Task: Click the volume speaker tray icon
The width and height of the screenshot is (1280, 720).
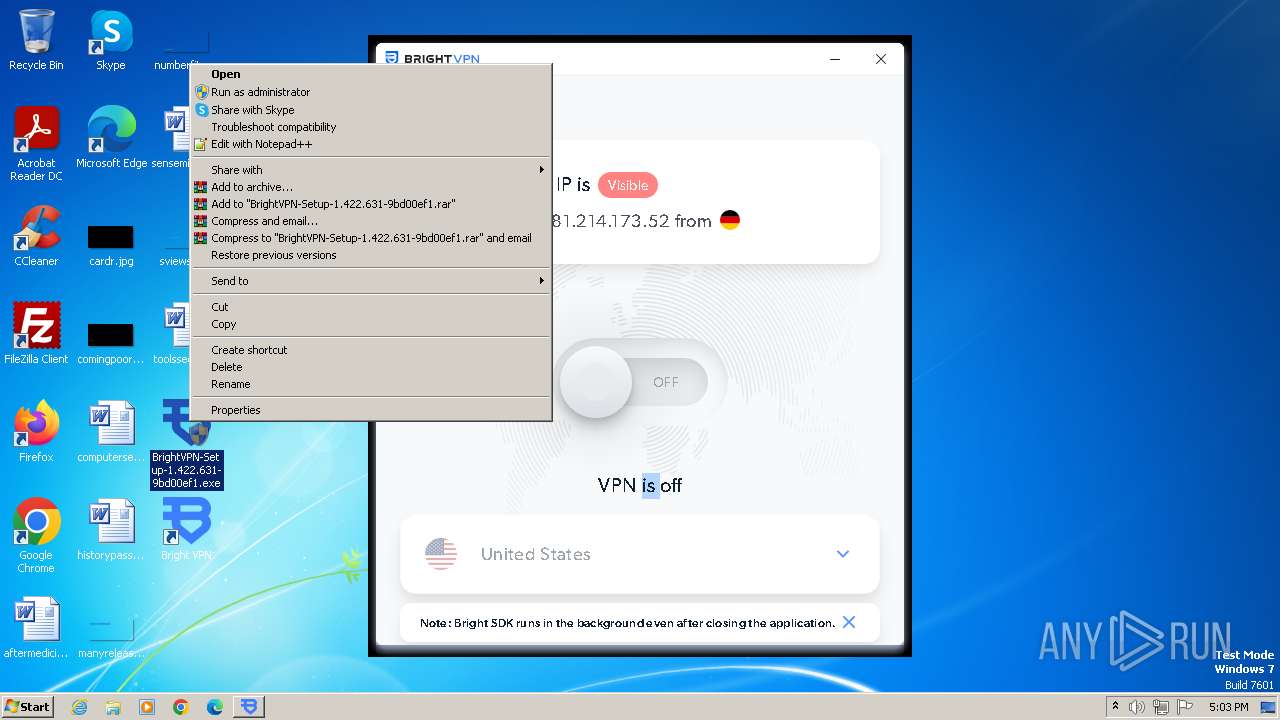Action: coord(1137,707)
